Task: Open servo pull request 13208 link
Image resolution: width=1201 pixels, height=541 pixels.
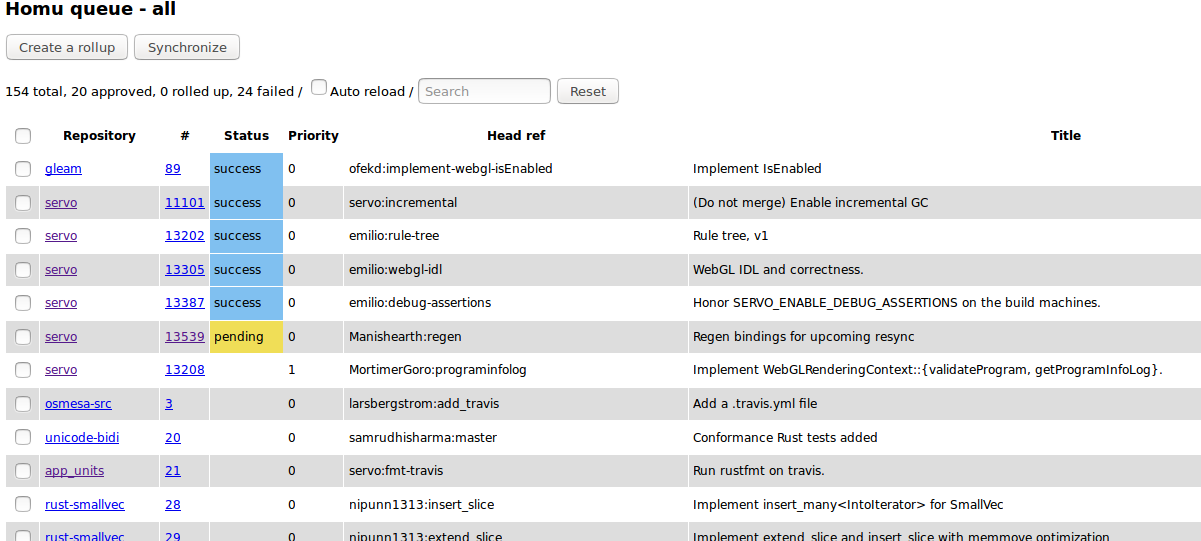Action: (185, 370)
